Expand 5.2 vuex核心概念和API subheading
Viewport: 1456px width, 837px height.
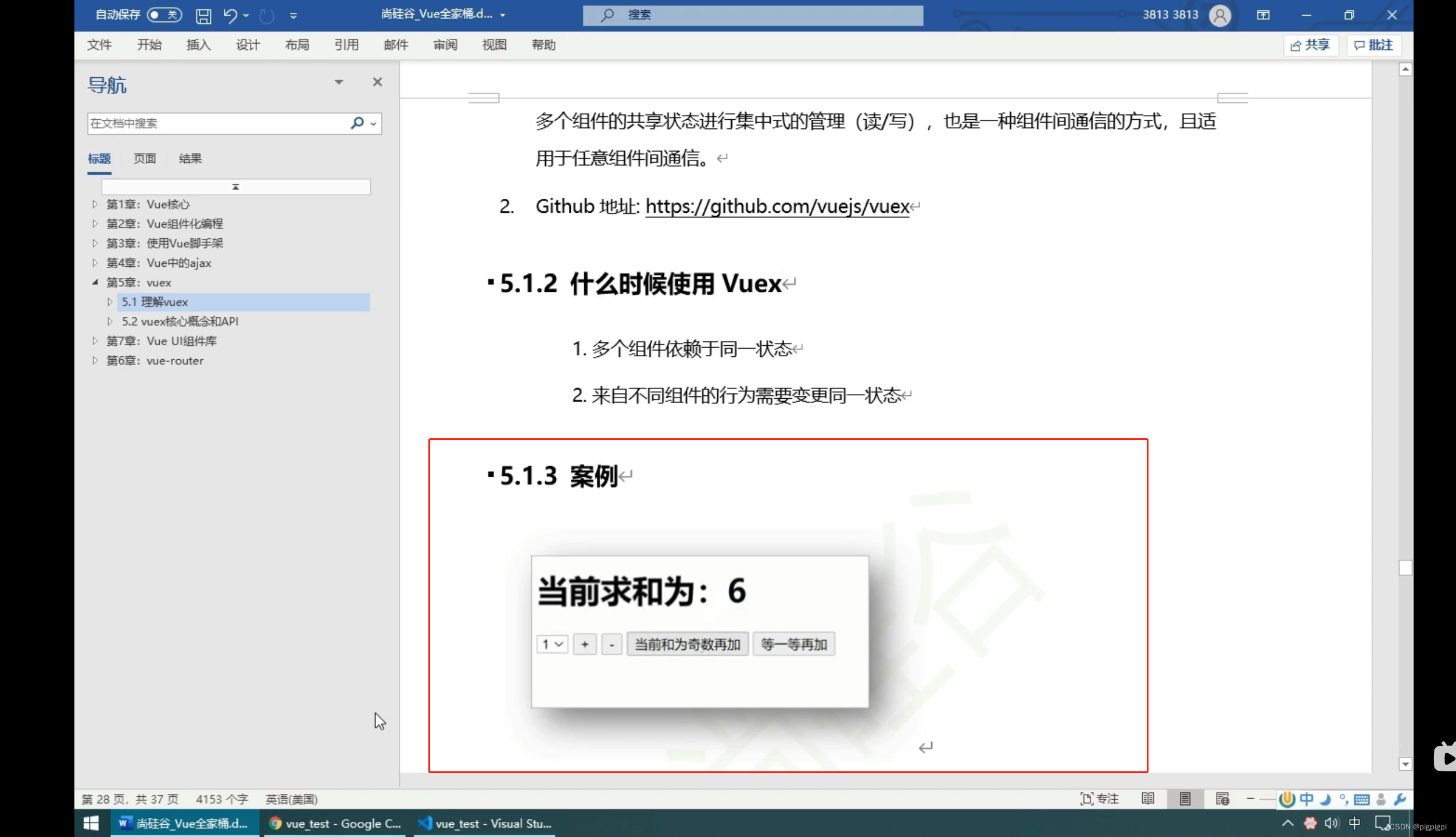(x=109, y=321)
